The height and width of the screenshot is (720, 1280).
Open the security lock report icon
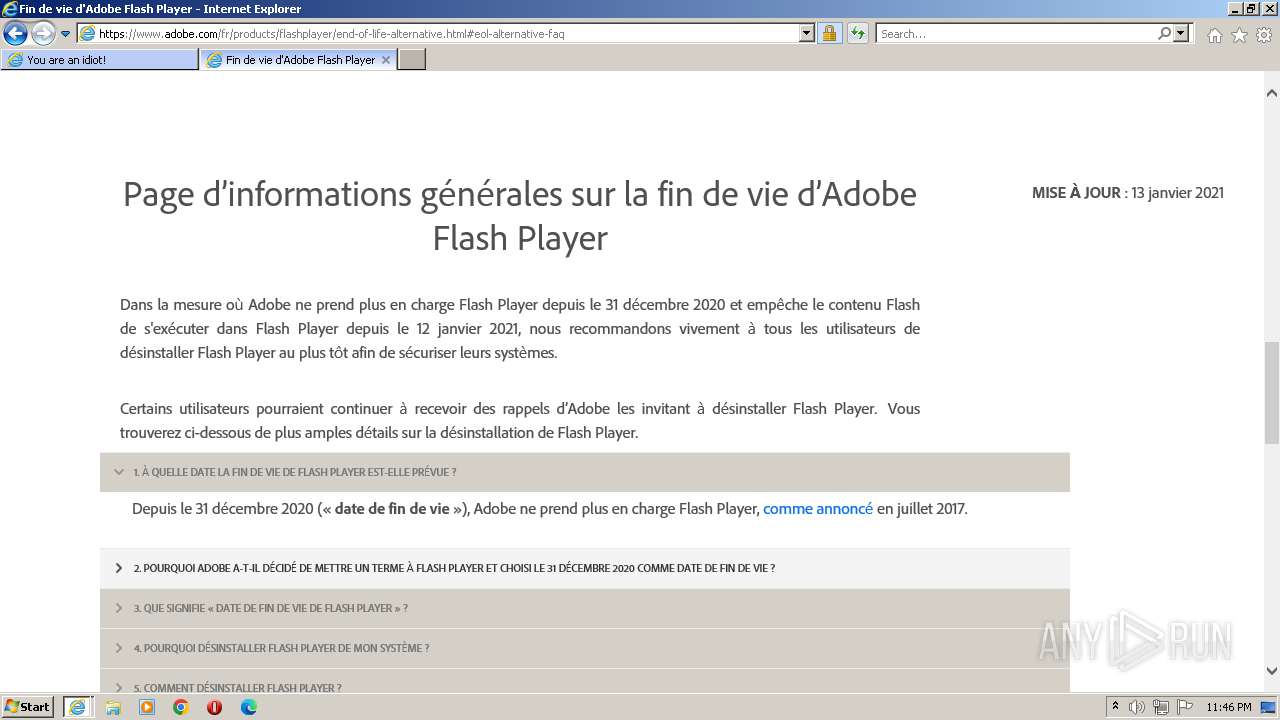(829, 33)
